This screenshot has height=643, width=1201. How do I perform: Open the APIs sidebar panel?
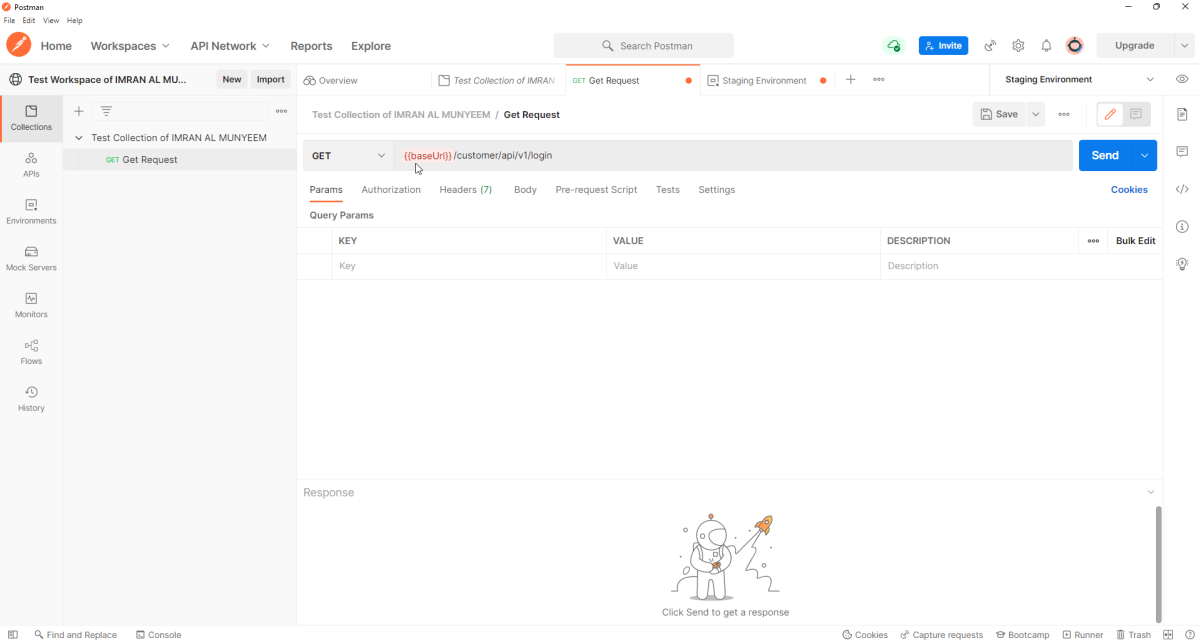point(31,165)
